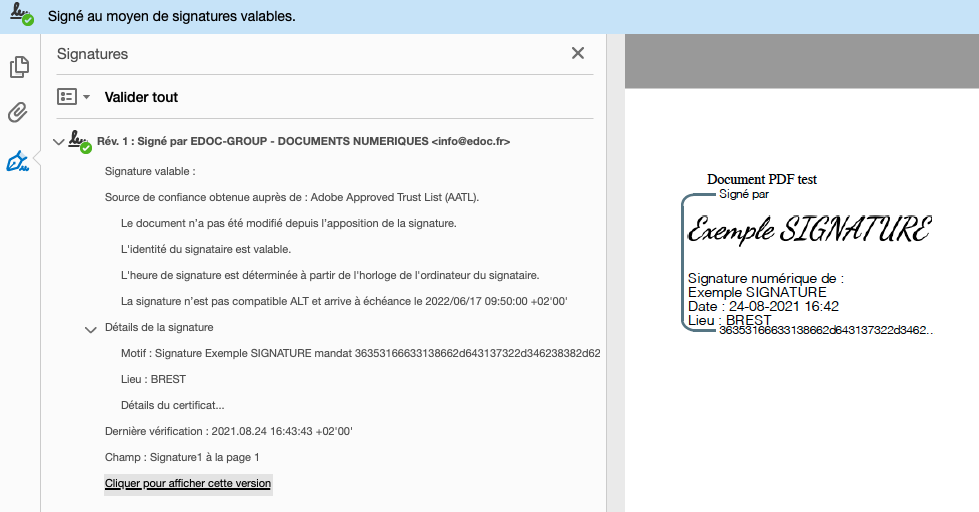The height and width of the screenshot is (512, 979).
Task: Select the Lieu : BREST detail line
Action: (153, 379)
